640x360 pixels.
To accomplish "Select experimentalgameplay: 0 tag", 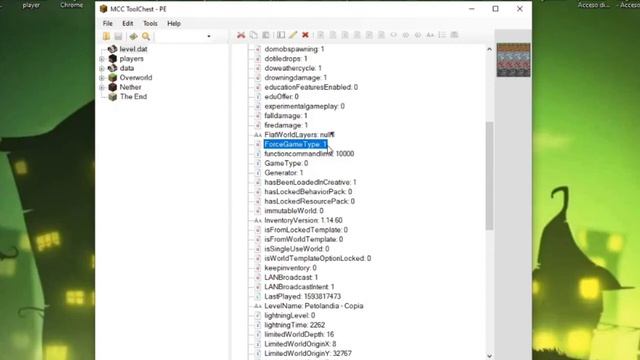I will 304,106.
